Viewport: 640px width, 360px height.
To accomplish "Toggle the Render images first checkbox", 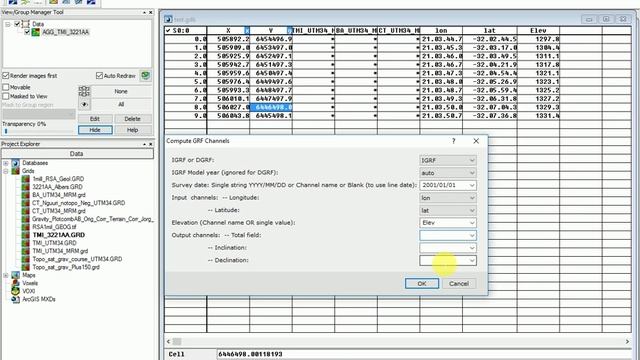I will 6,76.
